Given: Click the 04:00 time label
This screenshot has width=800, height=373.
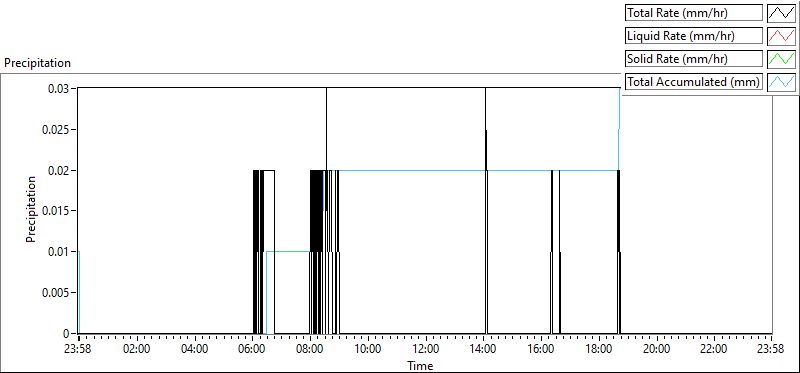Looking at the screenshot, I should (x=194, y=350).
